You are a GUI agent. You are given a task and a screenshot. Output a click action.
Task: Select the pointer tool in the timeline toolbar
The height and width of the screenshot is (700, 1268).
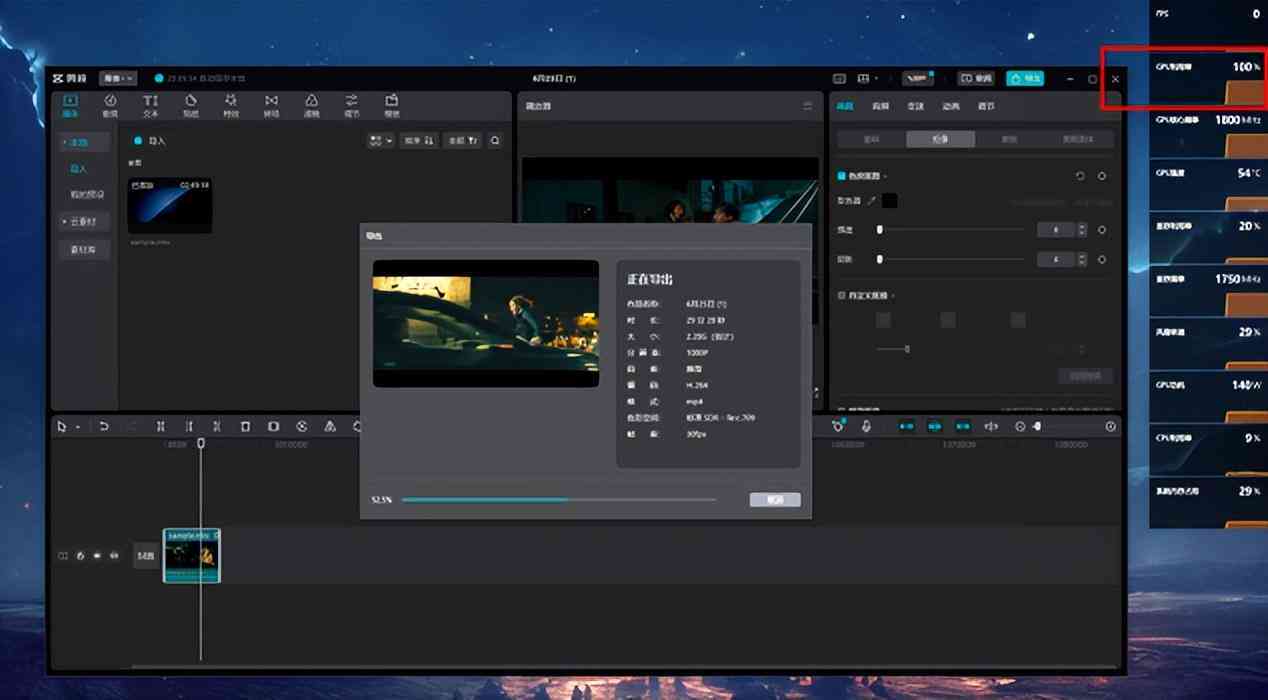(62, 426)
